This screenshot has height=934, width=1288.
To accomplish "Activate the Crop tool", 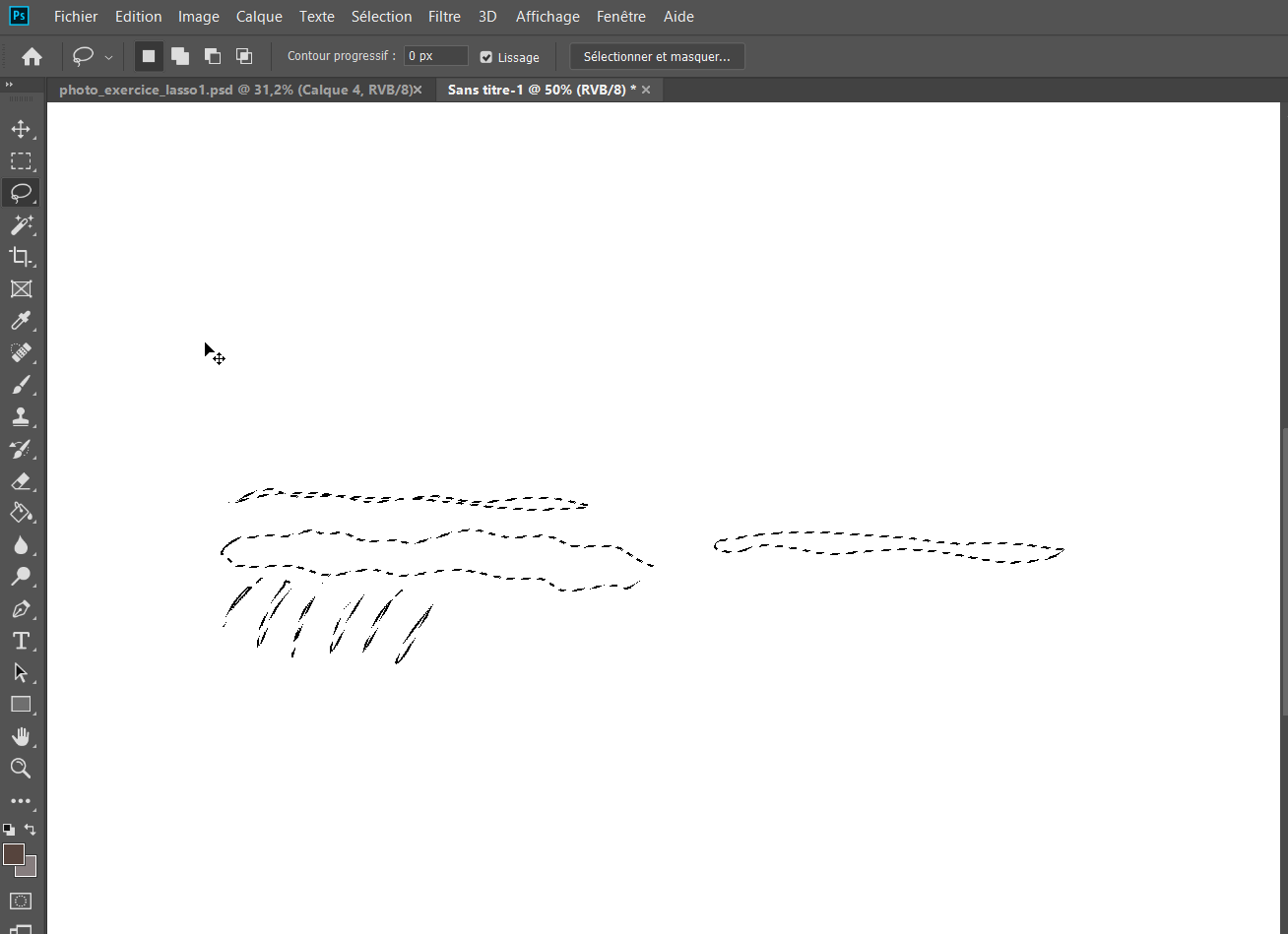I will (21, 257).
